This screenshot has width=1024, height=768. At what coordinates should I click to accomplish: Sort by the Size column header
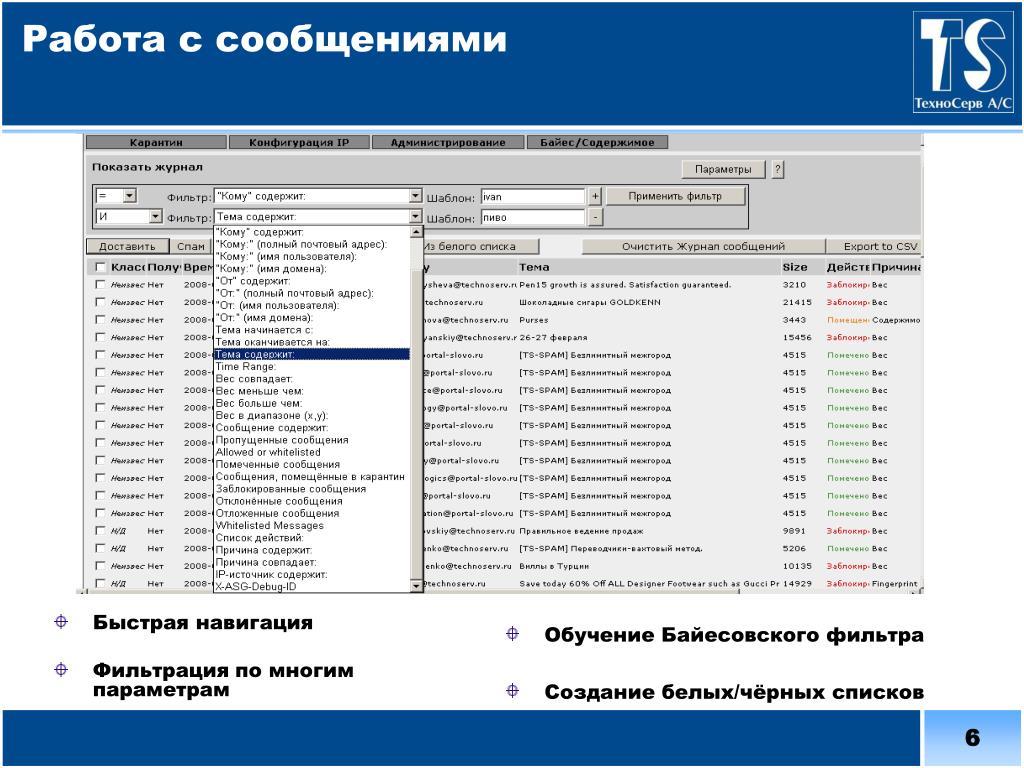(x=795, y=267)
